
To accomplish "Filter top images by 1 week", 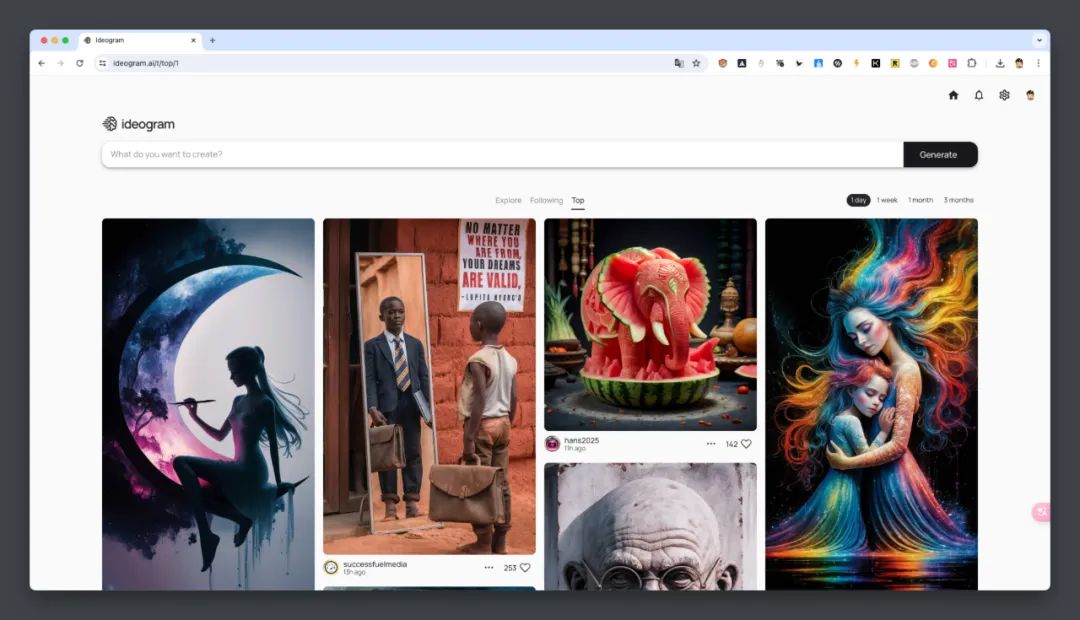I will pyautogui.click(x=887, y=200).
